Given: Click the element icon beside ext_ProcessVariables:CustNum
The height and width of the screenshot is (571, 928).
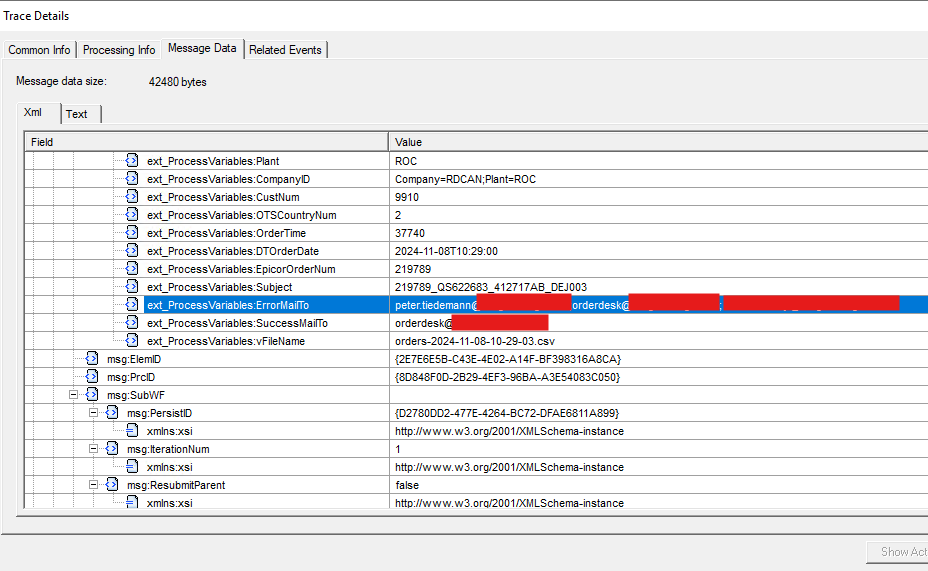Looking at the screenshot, I should 132,196.
